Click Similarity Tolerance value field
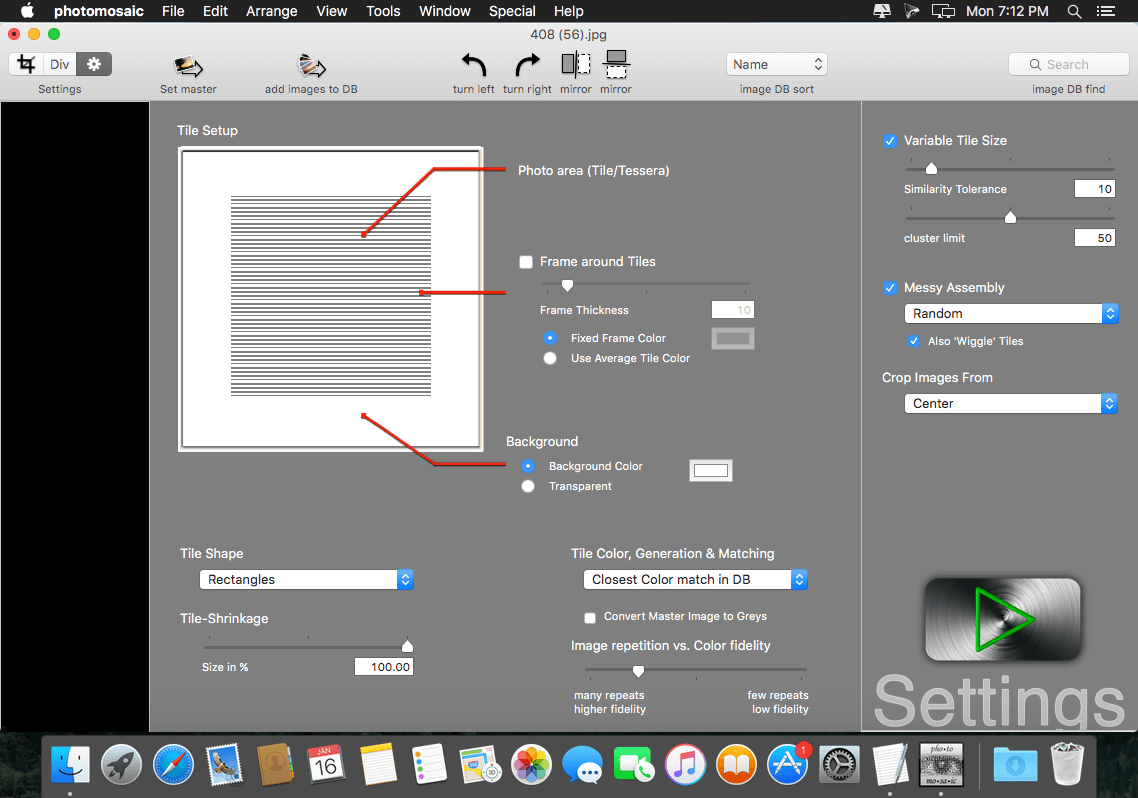This screenshot has height=798, width=1138. coord(1094,189)
